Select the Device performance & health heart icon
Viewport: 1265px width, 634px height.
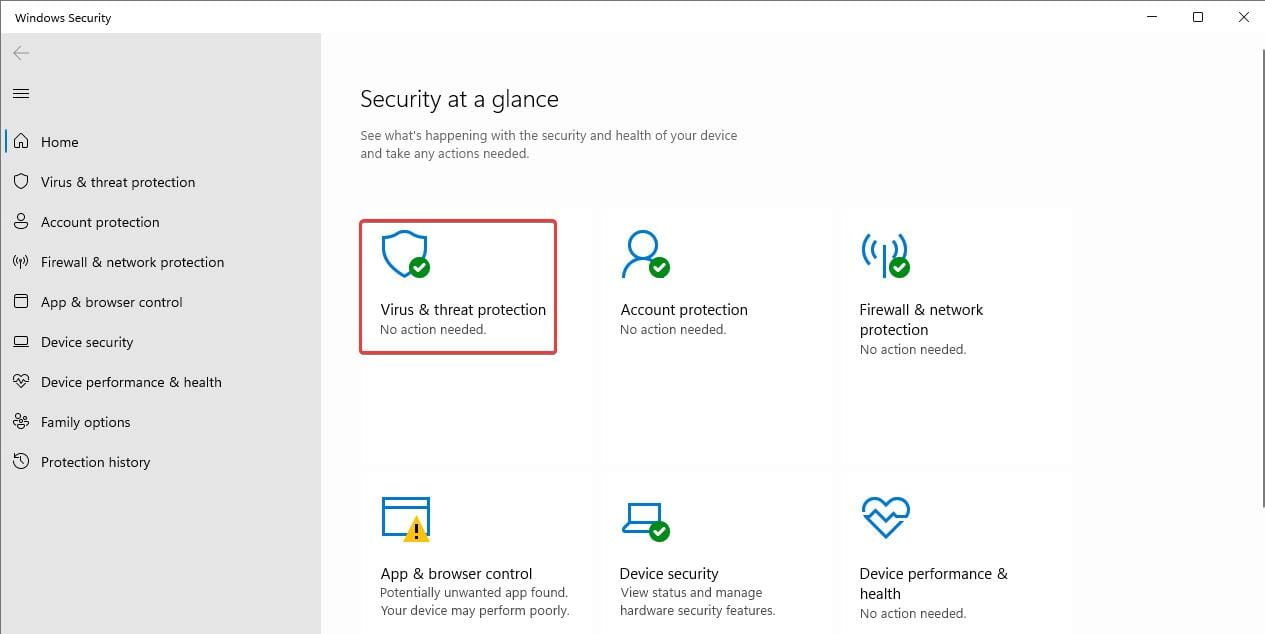(20, 382)
